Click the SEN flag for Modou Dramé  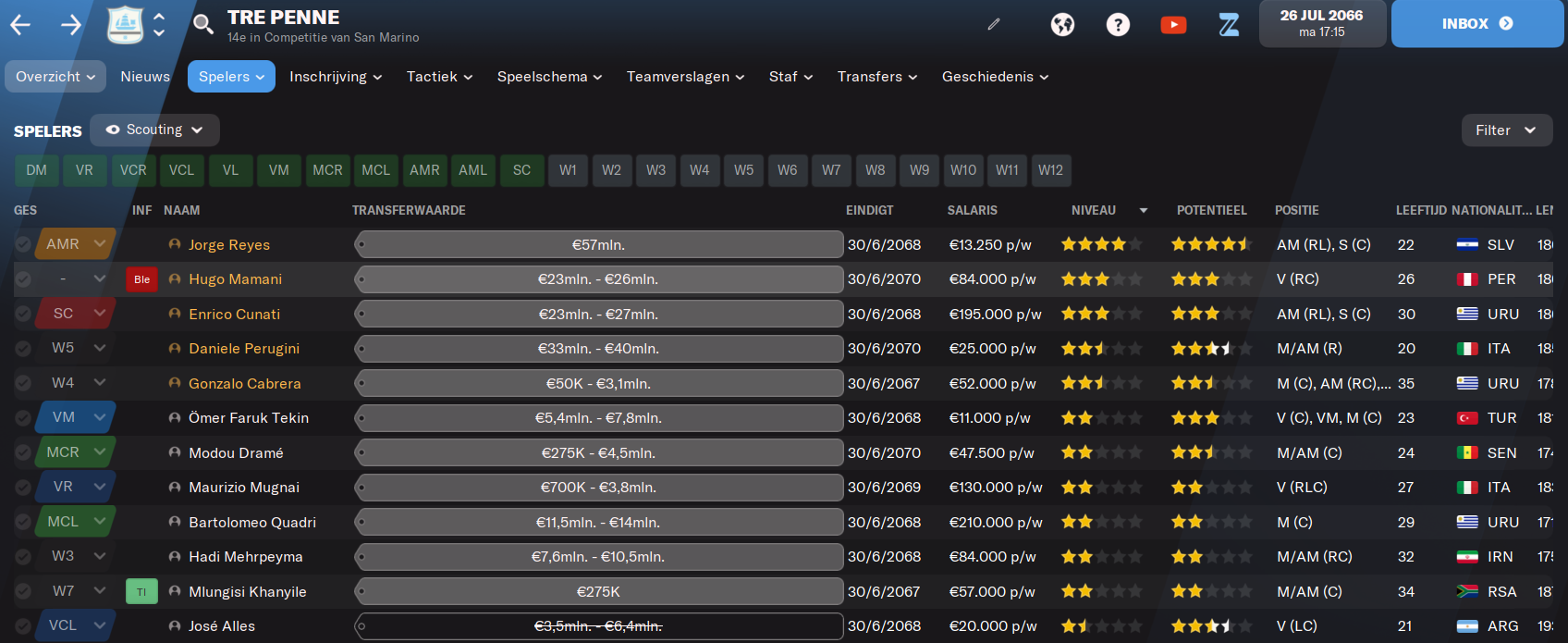pyautogui.click(x=1467, y=452)
